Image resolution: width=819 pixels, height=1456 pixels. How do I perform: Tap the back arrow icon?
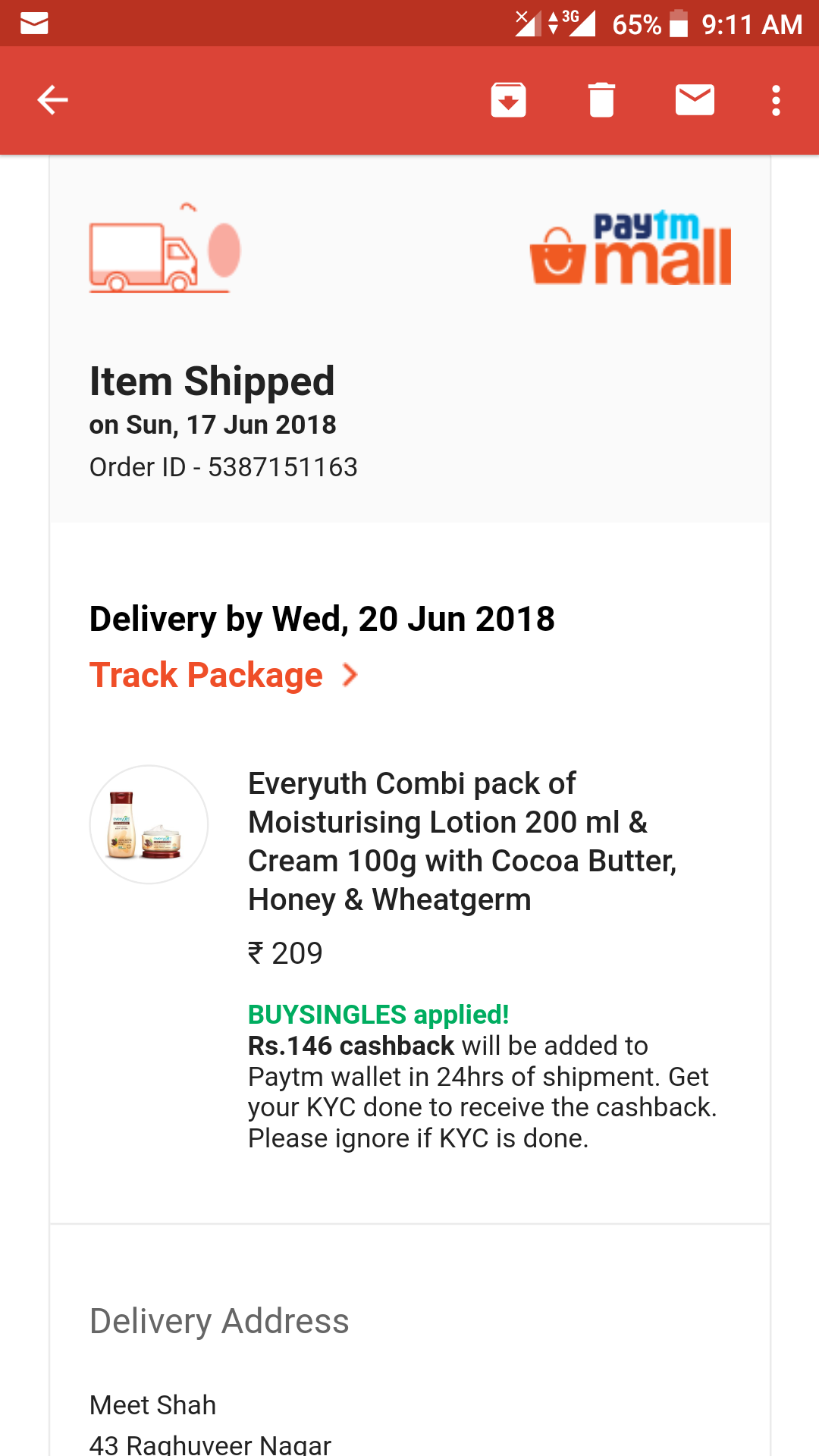pos(53,100)
